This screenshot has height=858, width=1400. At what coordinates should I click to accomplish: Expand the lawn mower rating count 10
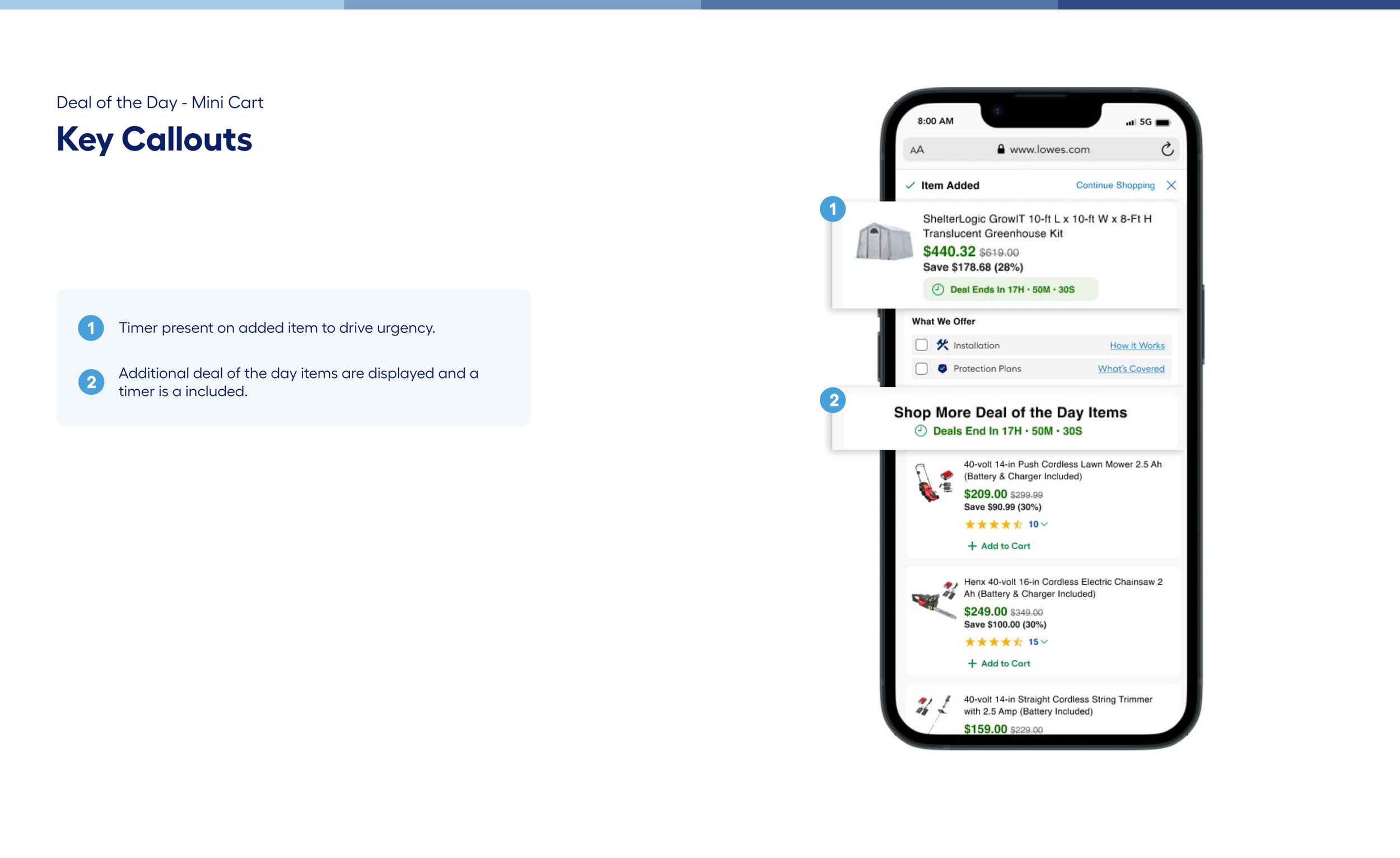tap(1038, 524)
